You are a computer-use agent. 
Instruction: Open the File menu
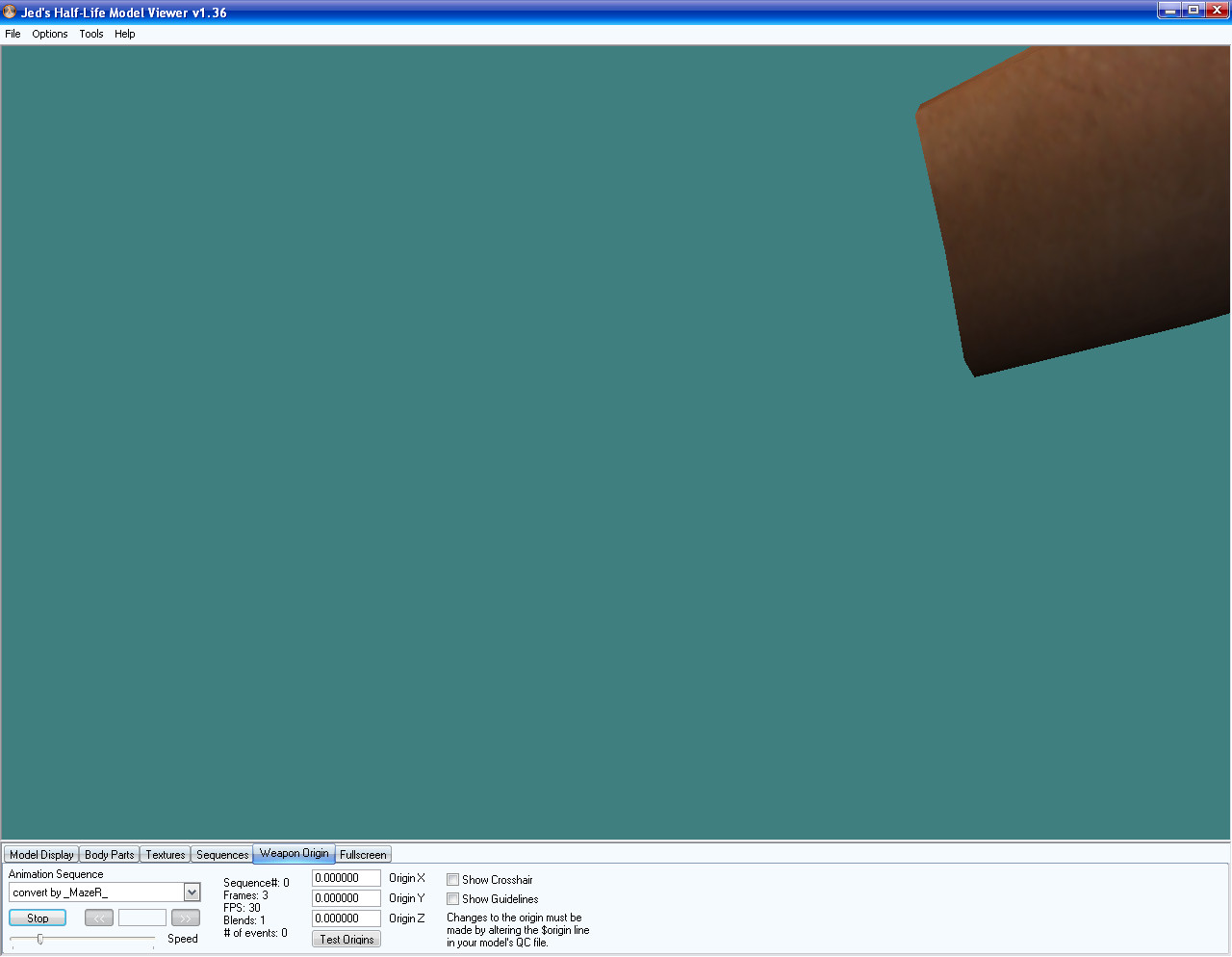[x=13, y=34]
